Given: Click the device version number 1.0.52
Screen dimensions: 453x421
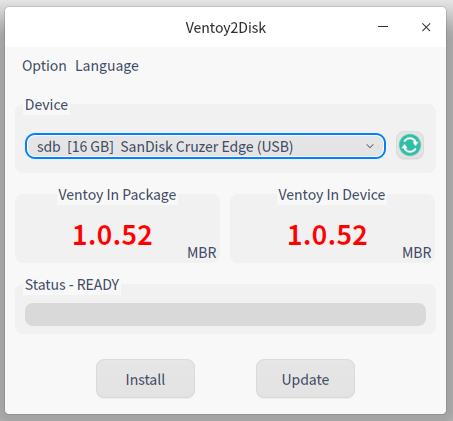Looking at the screenshot, I should [x=327, y=235].
